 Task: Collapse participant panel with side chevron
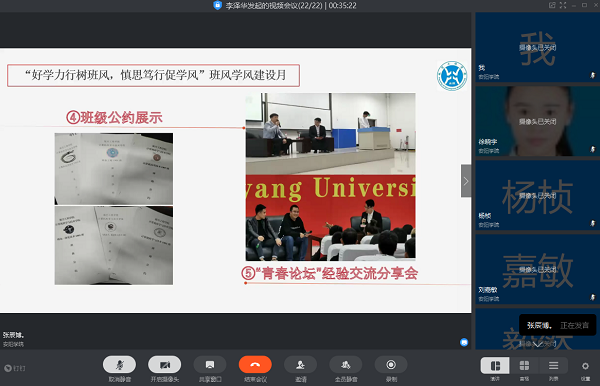466,181
